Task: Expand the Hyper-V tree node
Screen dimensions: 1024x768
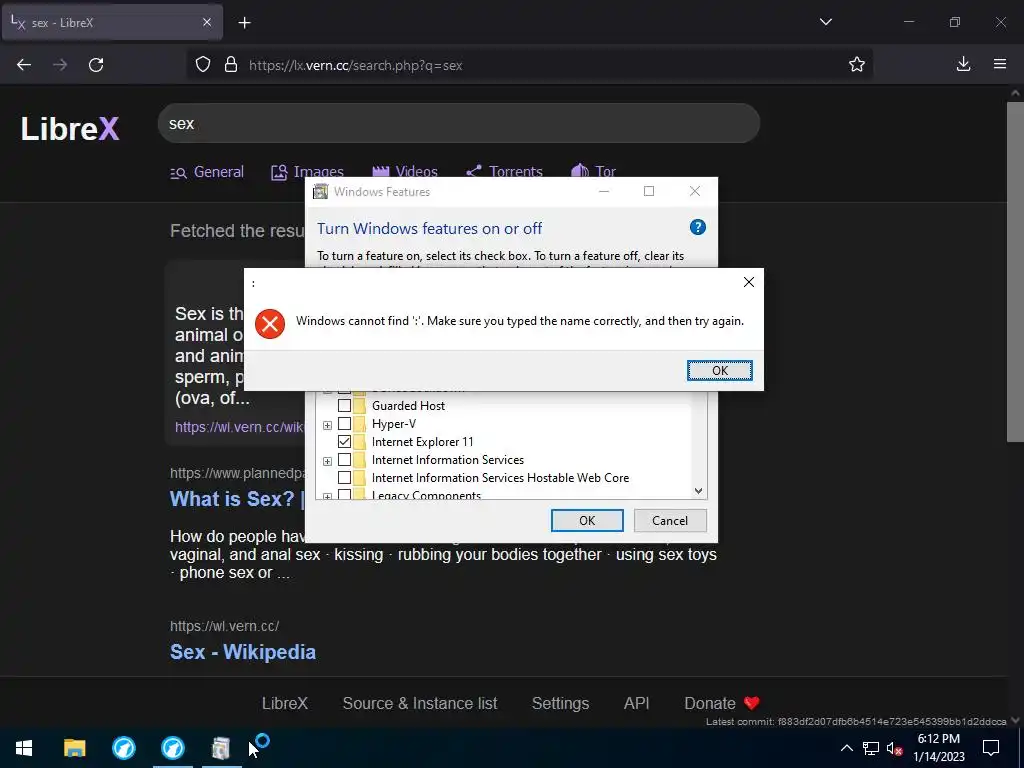Action: (x=327, y=425)
